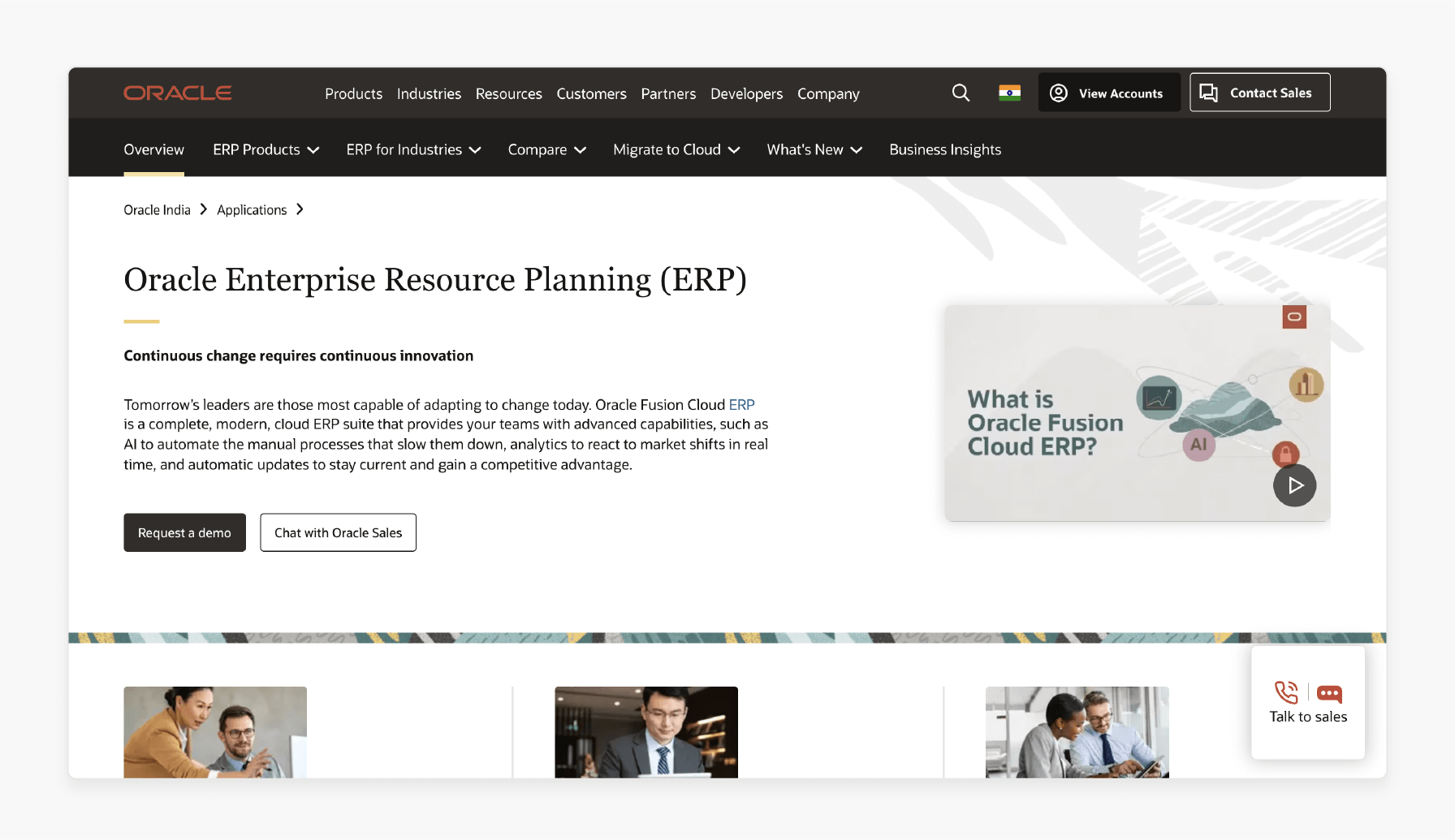
Task: Click the View Accounts user icon
Action: pos(1059,93)
